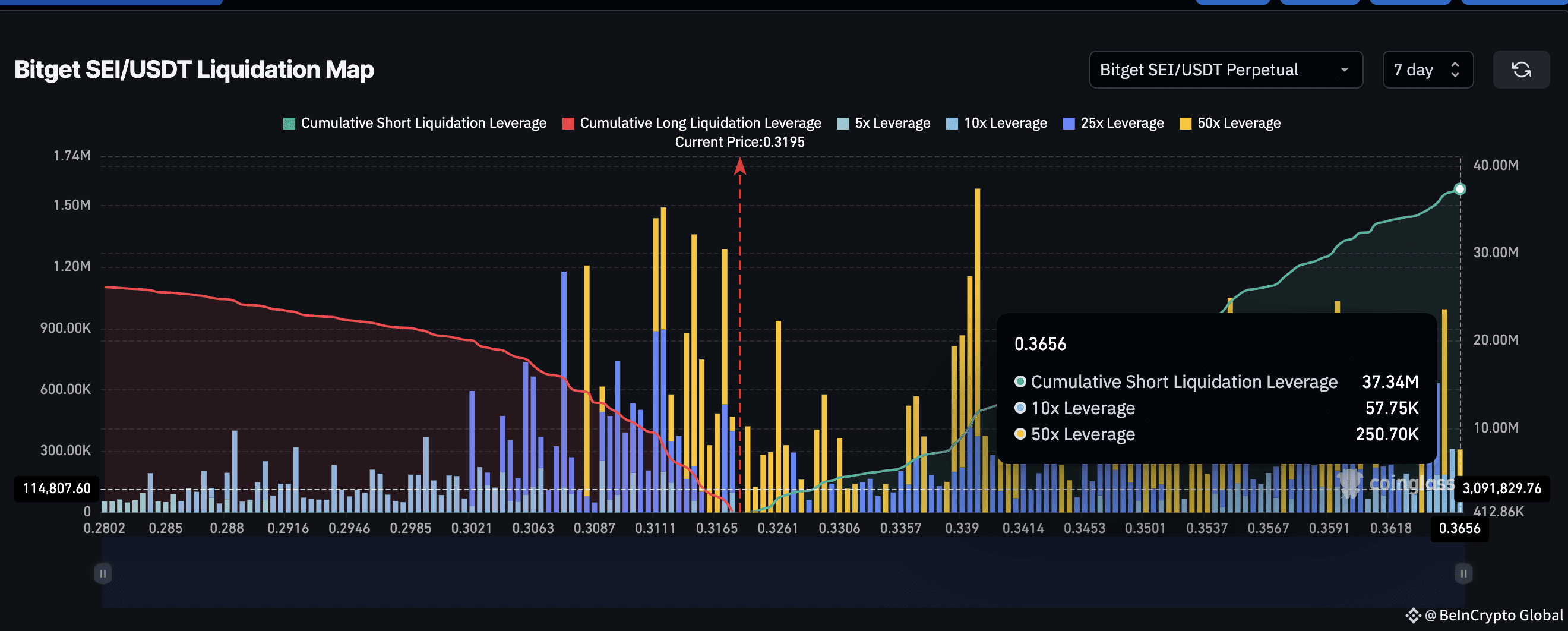The height and width of the screenshot is (631, 1568).
Task: Click the 0.3261 x-axis label
Action: point(778,528)
